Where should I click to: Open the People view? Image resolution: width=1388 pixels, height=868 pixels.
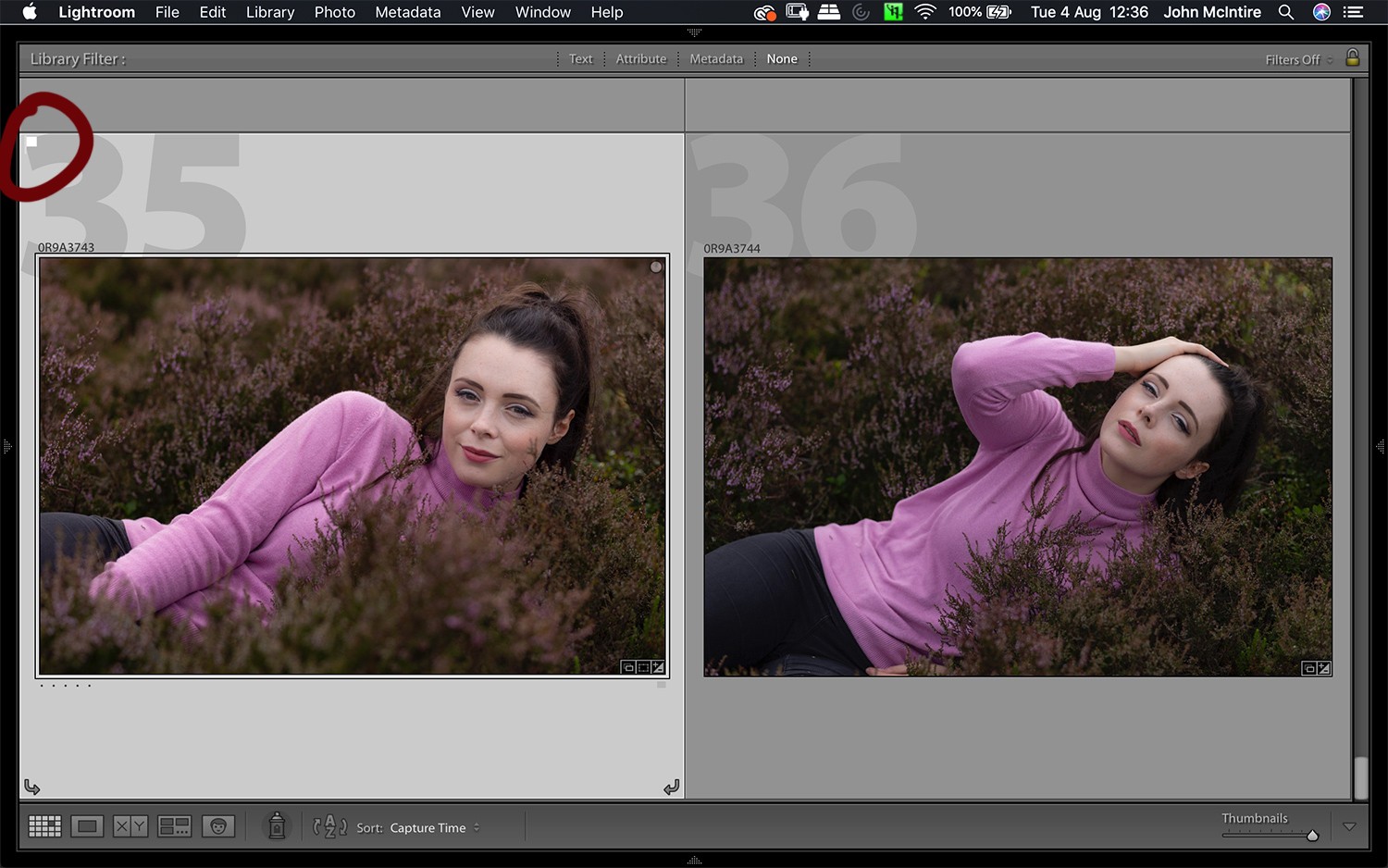point(218,825)
